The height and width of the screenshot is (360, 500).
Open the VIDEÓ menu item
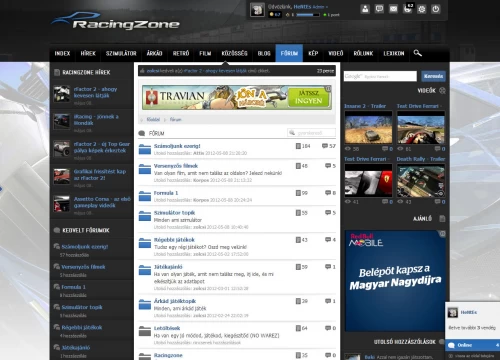point(336,53)
